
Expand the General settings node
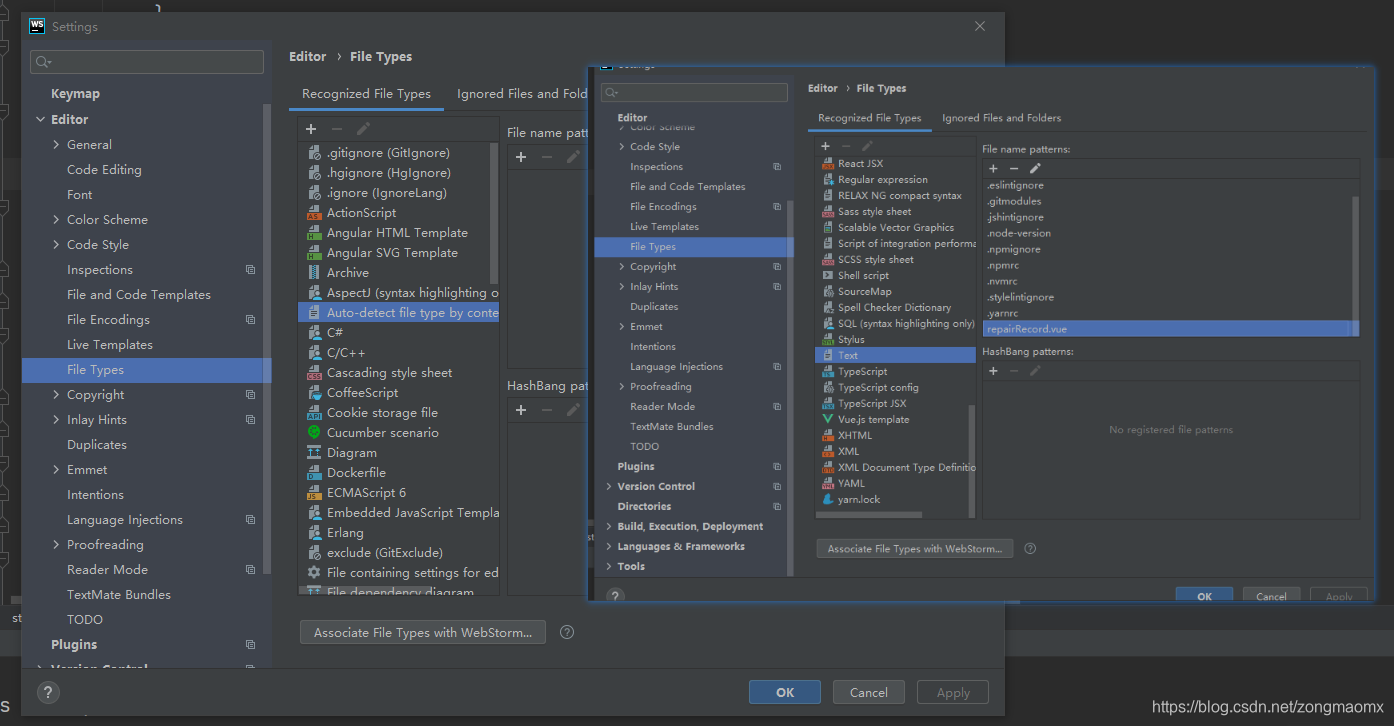coord(56,145)
